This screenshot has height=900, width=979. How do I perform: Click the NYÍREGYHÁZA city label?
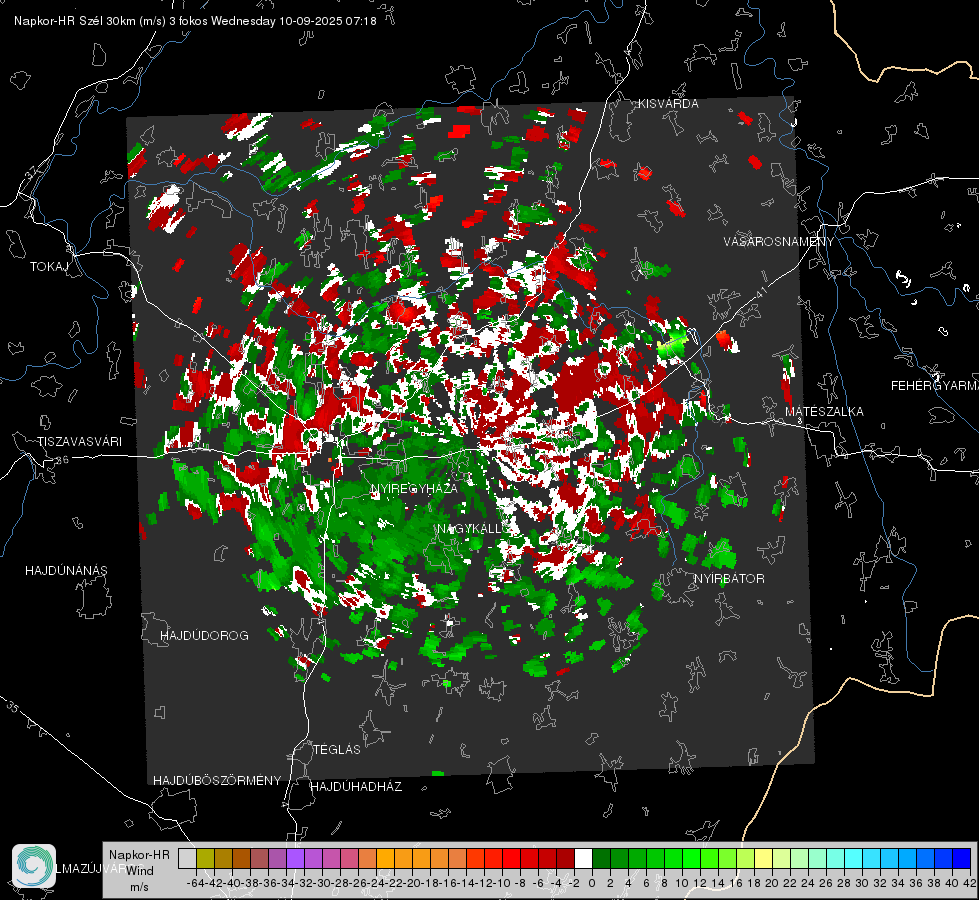coord(414,488)
